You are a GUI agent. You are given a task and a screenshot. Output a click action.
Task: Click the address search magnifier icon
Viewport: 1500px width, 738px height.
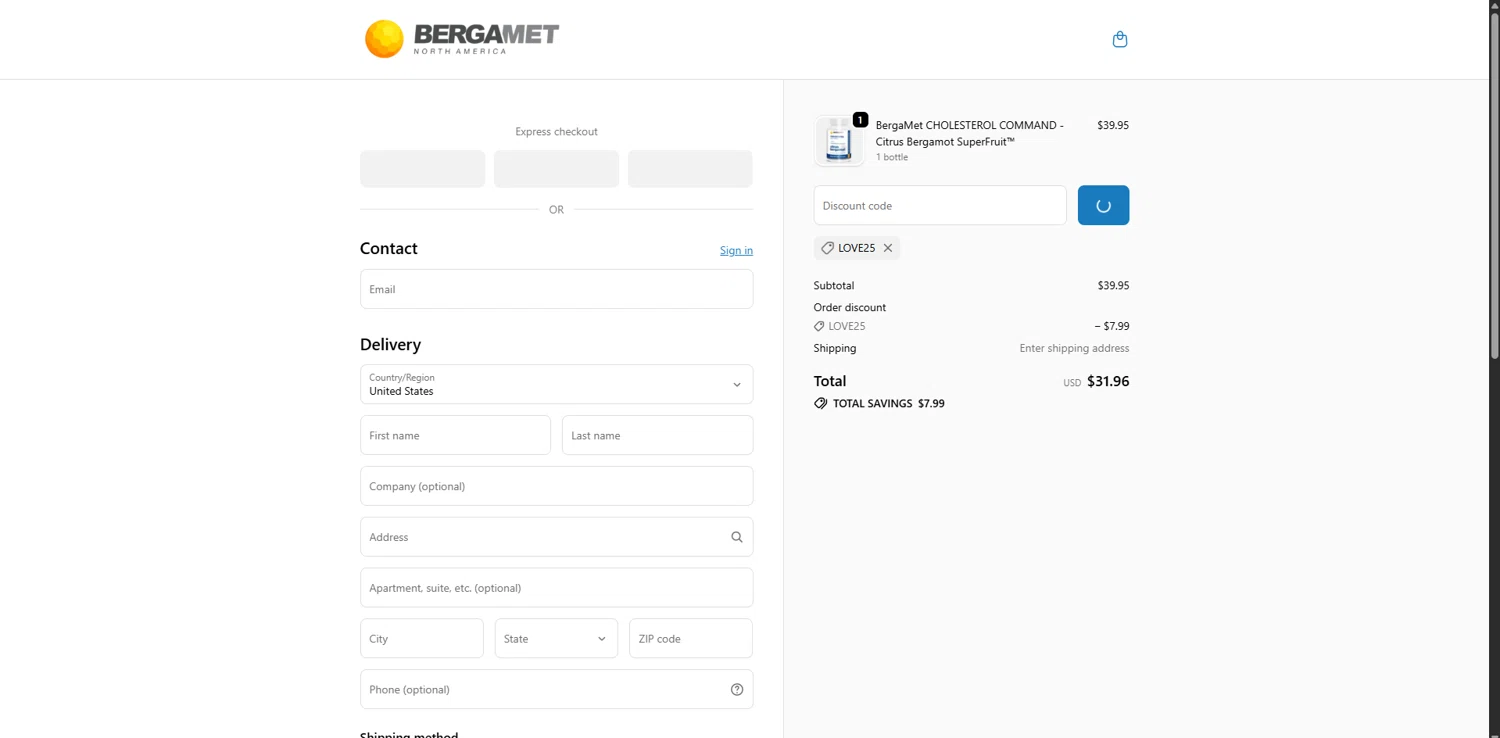coord(737,537)
